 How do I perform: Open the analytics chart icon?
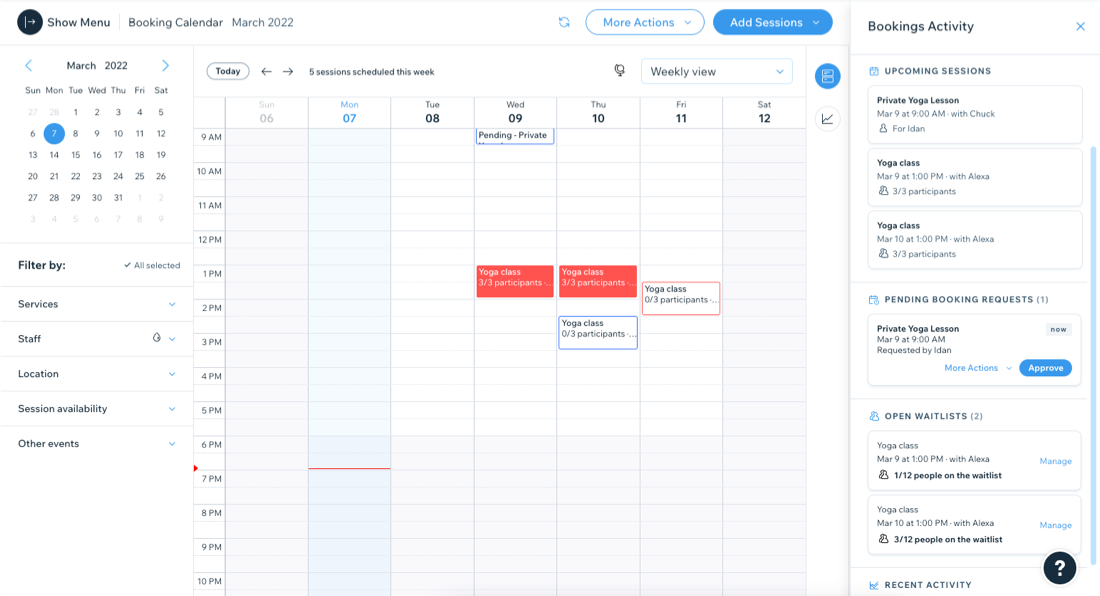(828, 118)
